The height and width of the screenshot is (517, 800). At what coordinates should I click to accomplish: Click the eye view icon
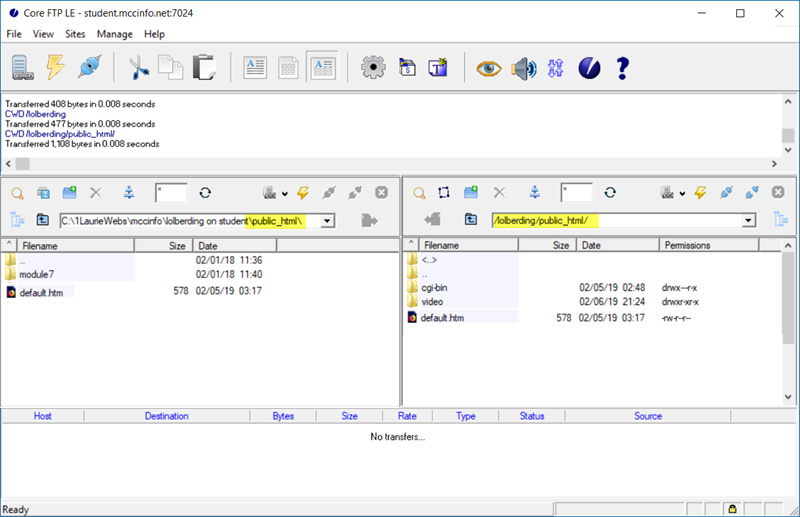click(489, 68)
